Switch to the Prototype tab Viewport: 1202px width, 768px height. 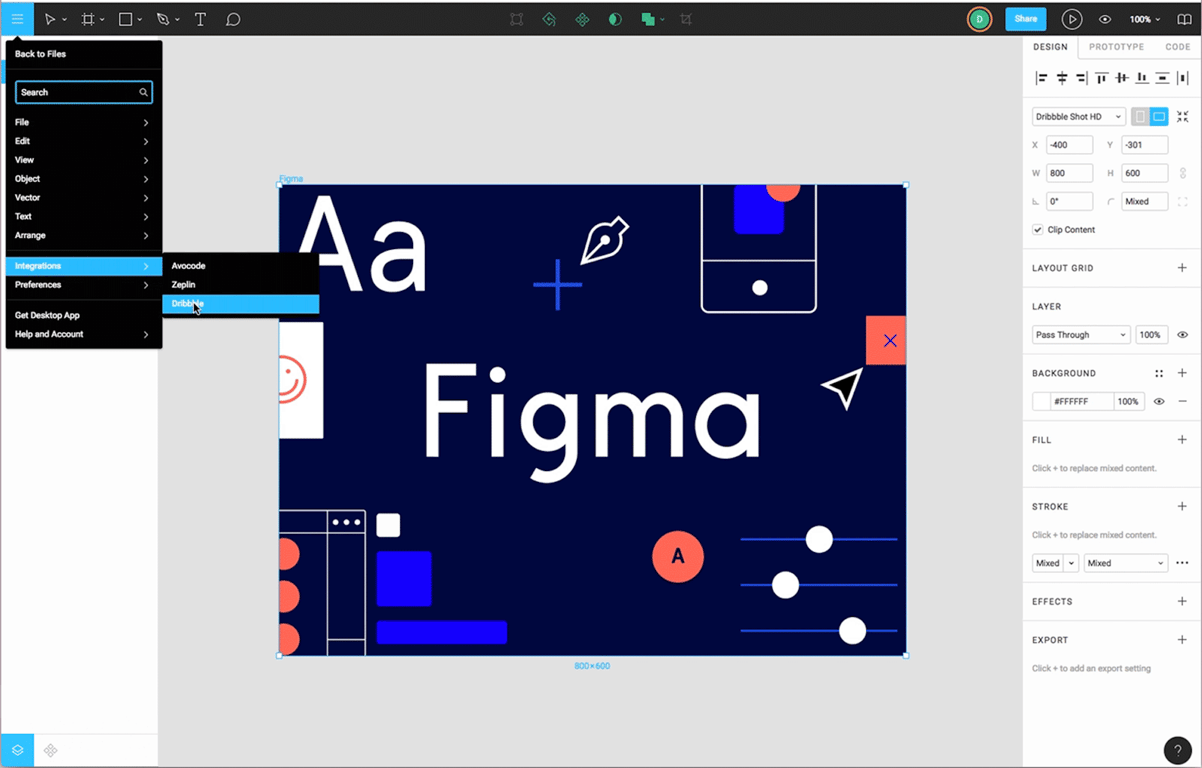tap(1116, 47)
